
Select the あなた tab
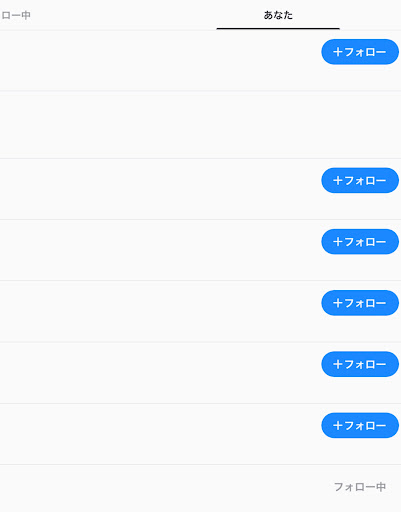[x=278, y=15]
